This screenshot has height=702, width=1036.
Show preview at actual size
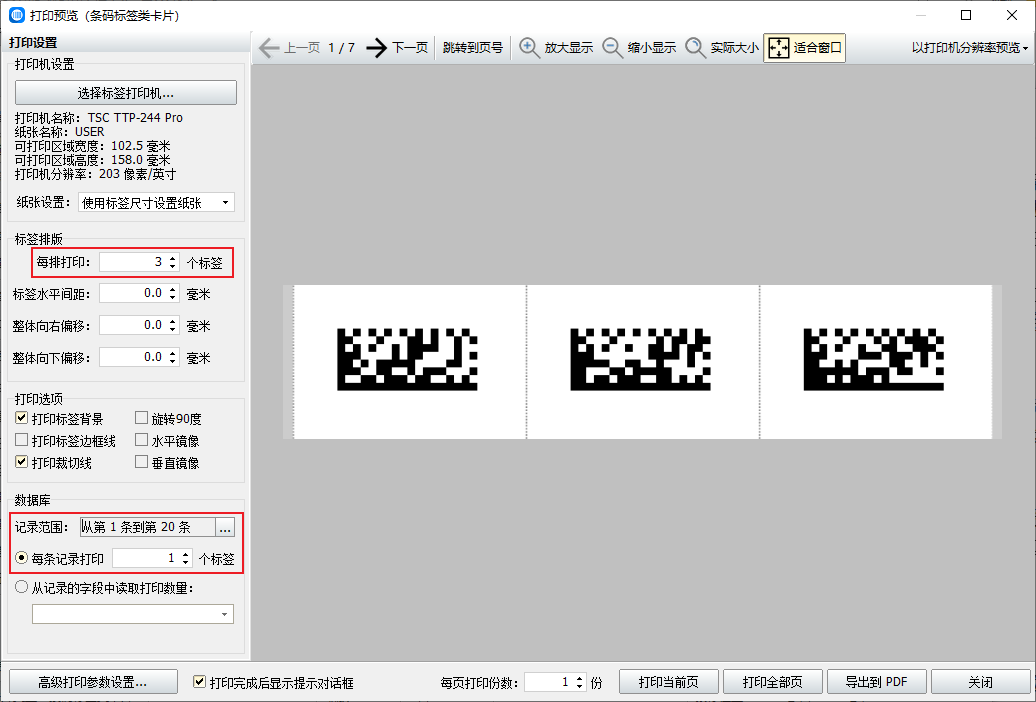723,46
